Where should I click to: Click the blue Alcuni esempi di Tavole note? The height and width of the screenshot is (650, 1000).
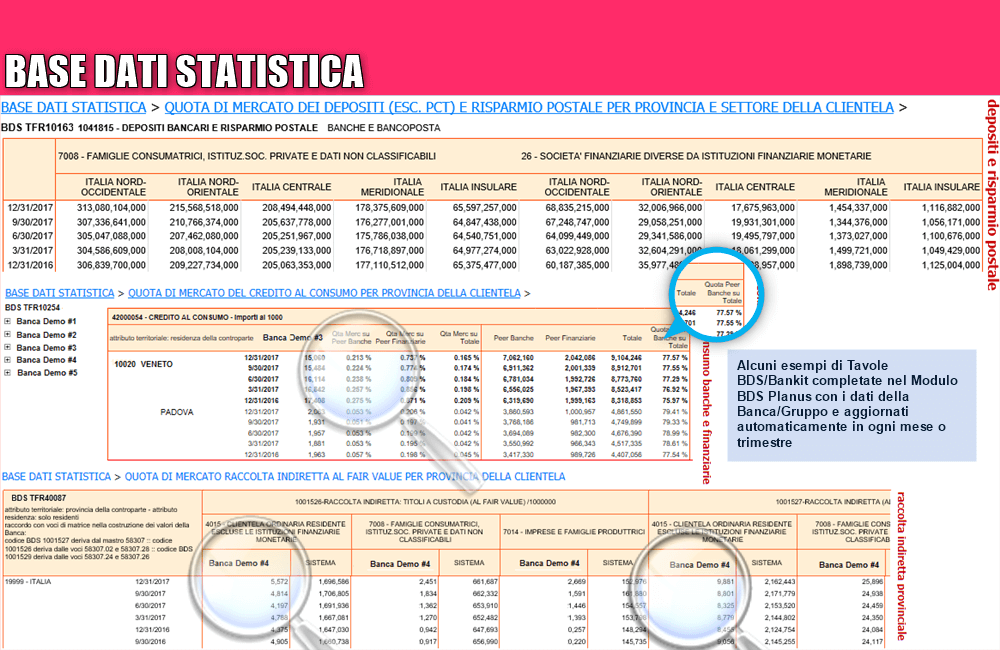[x=851, y=404]
